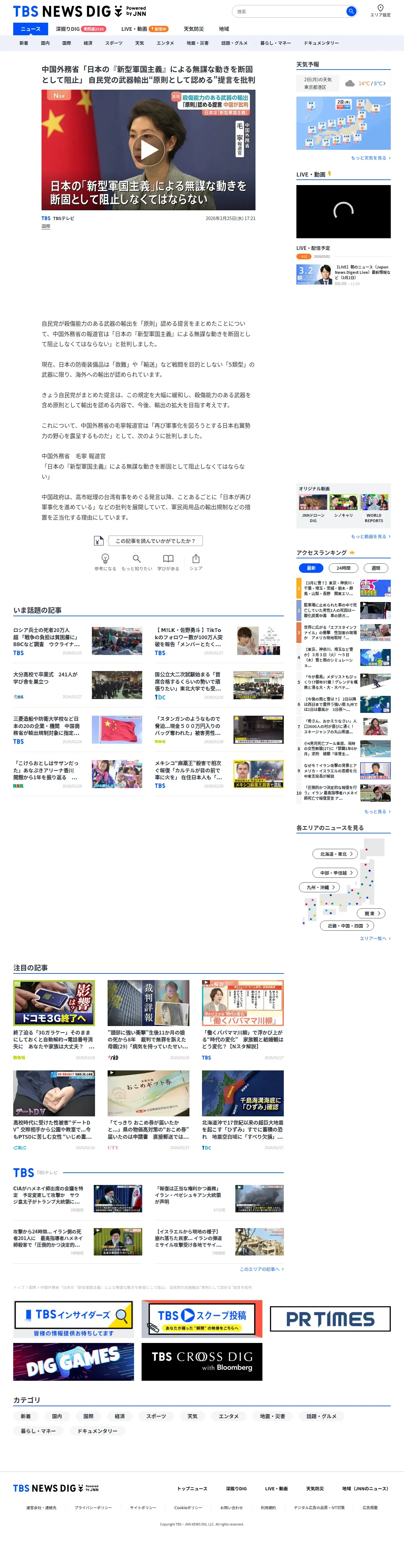404x1568 pixels.
Task: Open article about M!LK 佐野勇斗 TikTok
Action: pos(219,641)
